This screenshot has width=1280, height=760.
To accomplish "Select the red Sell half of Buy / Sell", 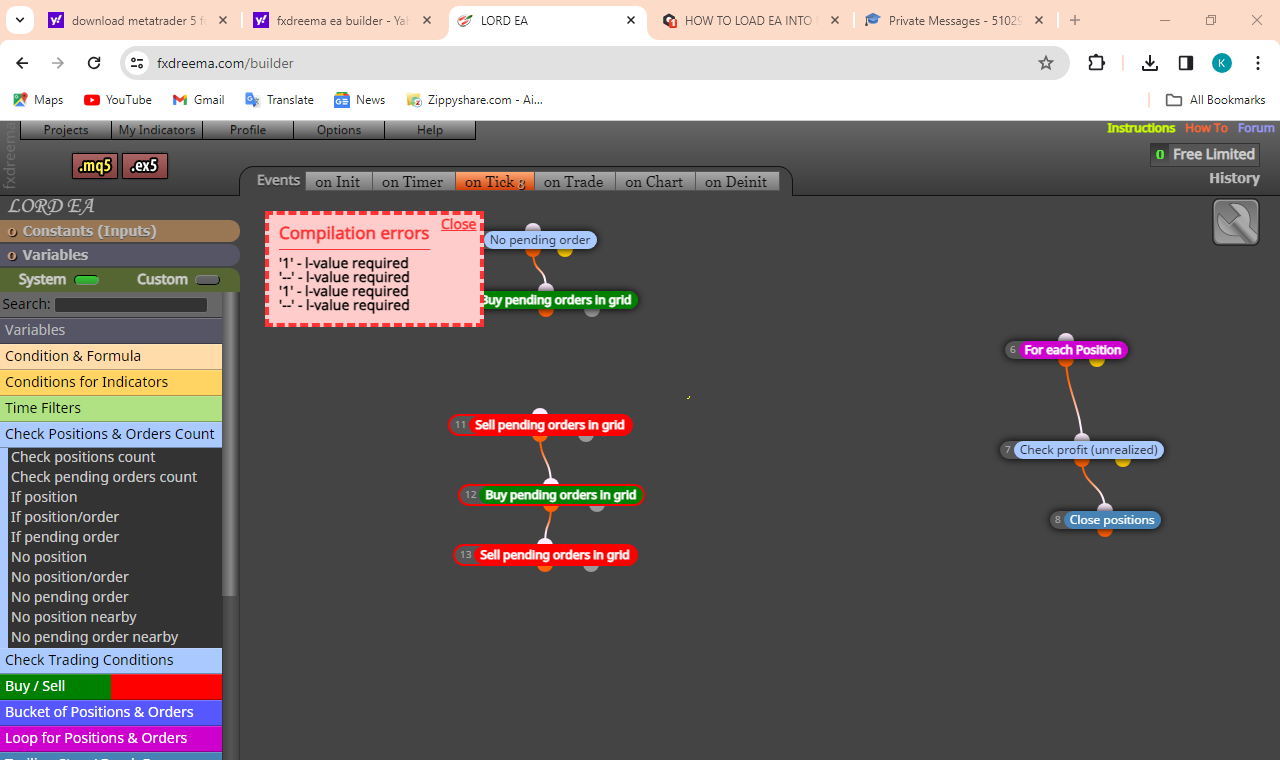I will pos(167,686).
